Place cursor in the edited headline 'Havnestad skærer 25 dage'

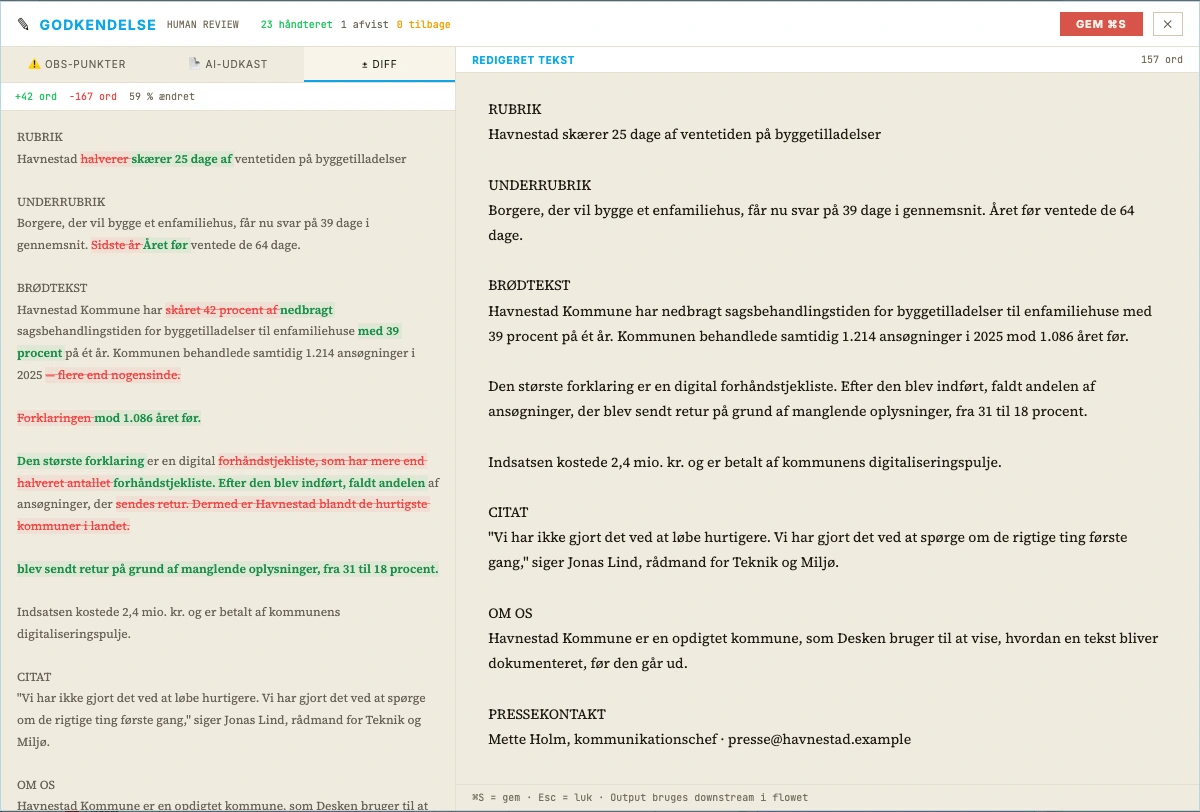(x=684, y=134)
